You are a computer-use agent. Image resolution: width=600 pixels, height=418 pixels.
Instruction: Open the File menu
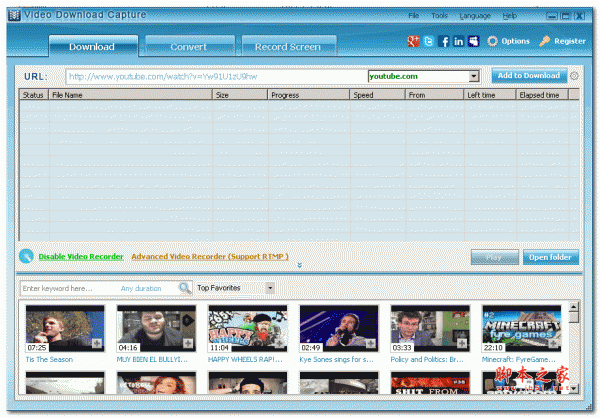[414, 16]
